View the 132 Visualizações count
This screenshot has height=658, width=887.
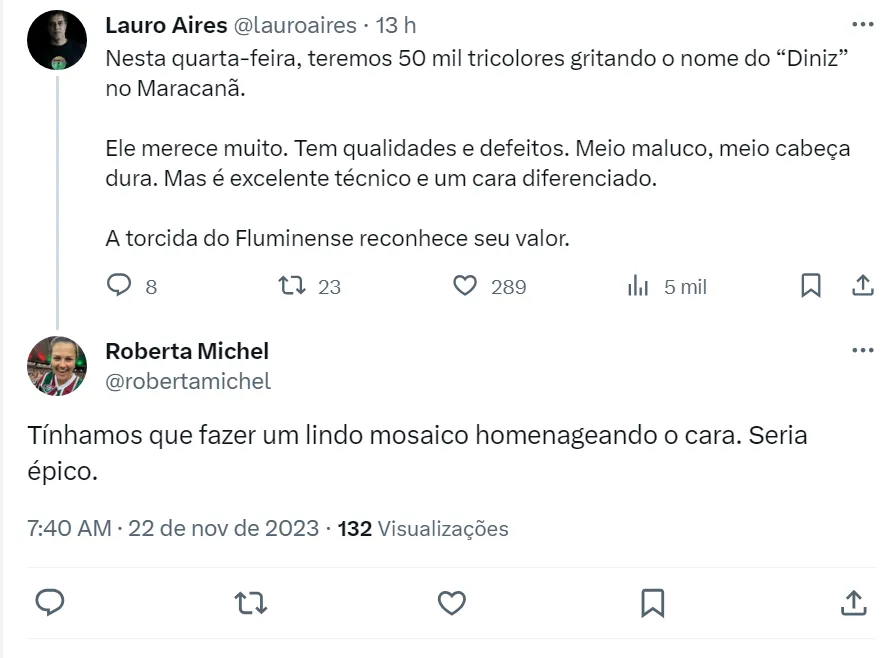(423, 528)
